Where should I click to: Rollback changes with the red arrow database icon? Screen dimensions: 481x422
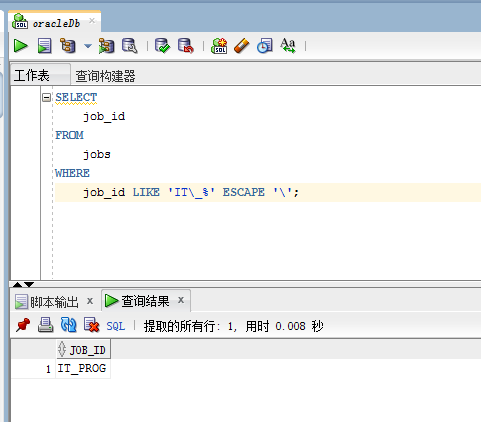[185, 46]
